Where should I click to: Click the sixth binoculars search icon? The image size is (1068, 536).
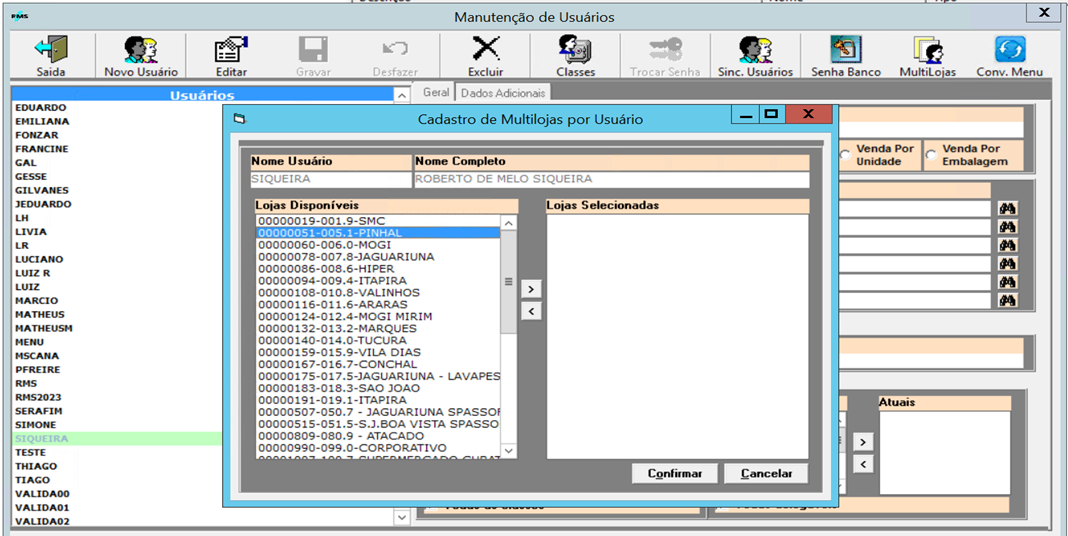[1007, 300]
